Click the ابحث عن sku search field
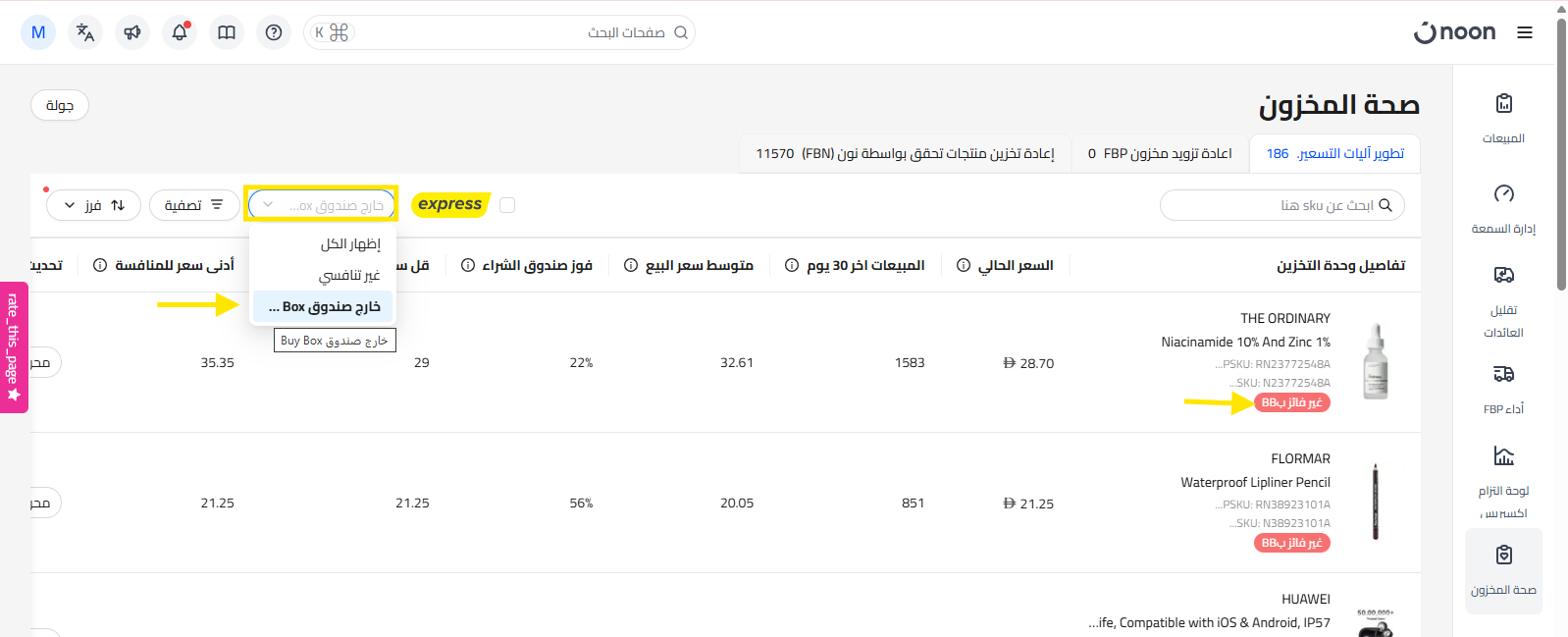1568x637 pixels. [x=1282, y=205]
